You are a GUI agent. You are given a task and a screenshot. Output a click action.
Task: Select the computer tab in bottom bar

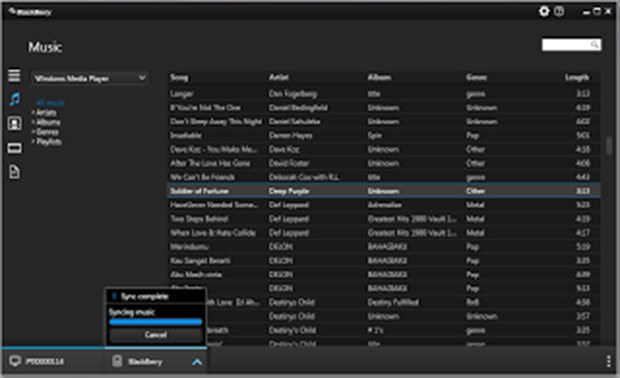point(53,361)
